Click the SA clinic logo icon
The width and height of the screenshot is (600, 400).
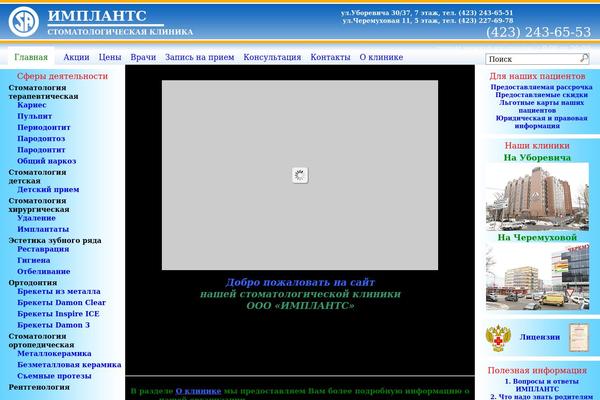[24, 22]
